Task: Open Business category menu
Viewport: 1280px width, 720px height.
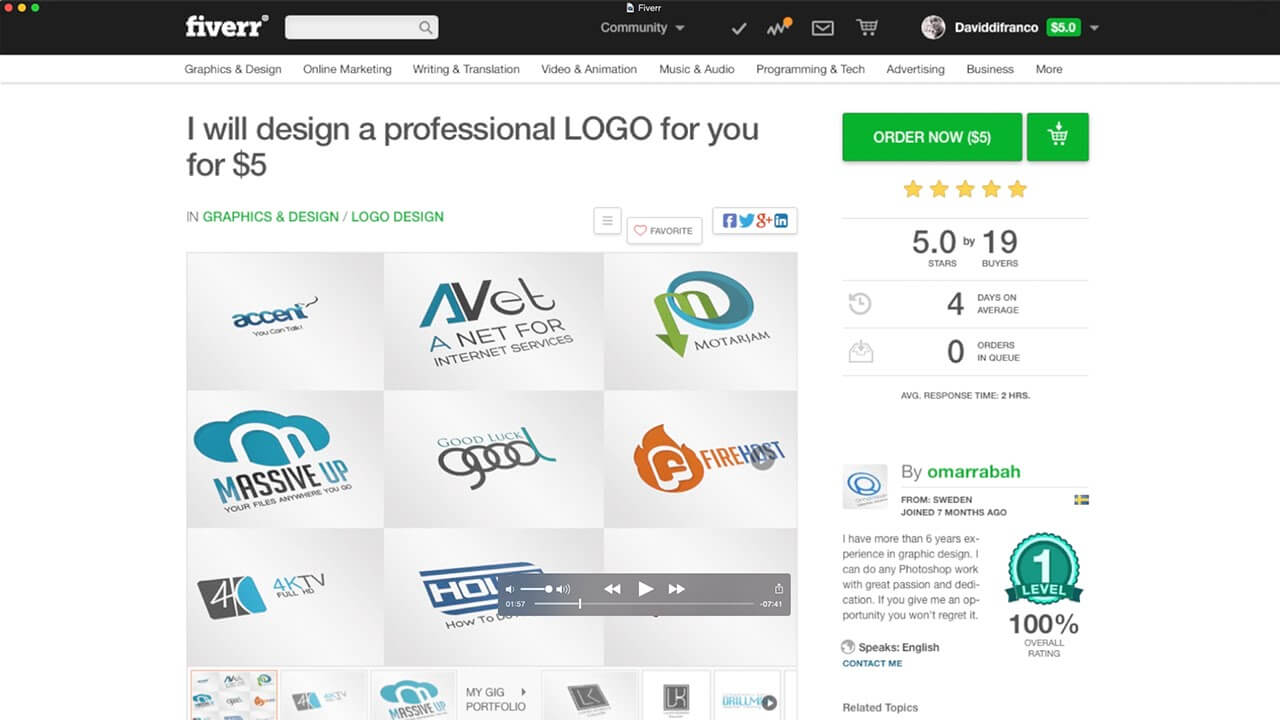Action: pos(990,69)
